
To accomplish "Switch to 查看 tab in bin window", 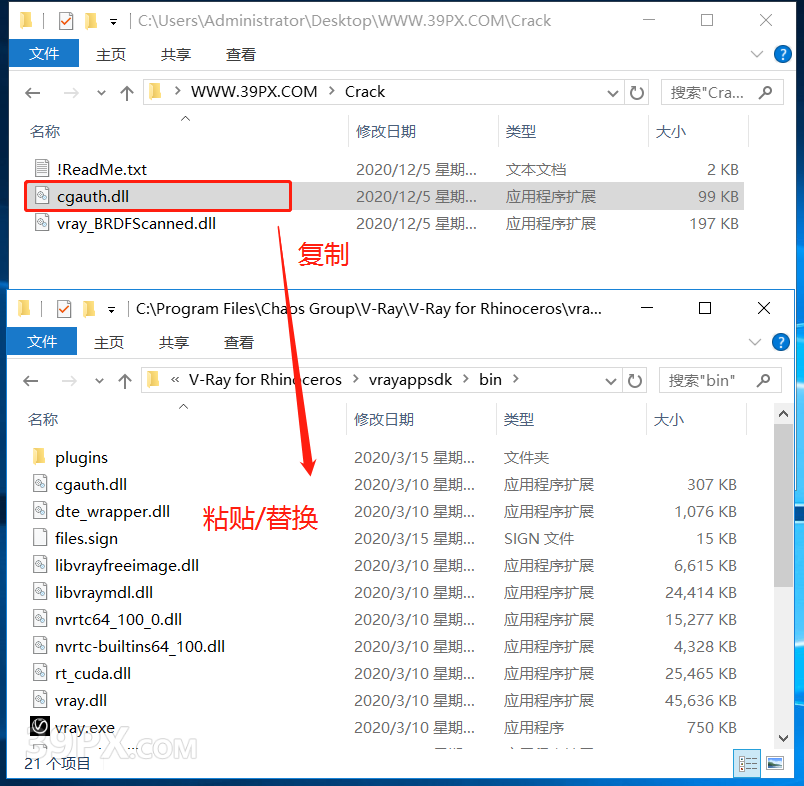I will coord(239,342).
